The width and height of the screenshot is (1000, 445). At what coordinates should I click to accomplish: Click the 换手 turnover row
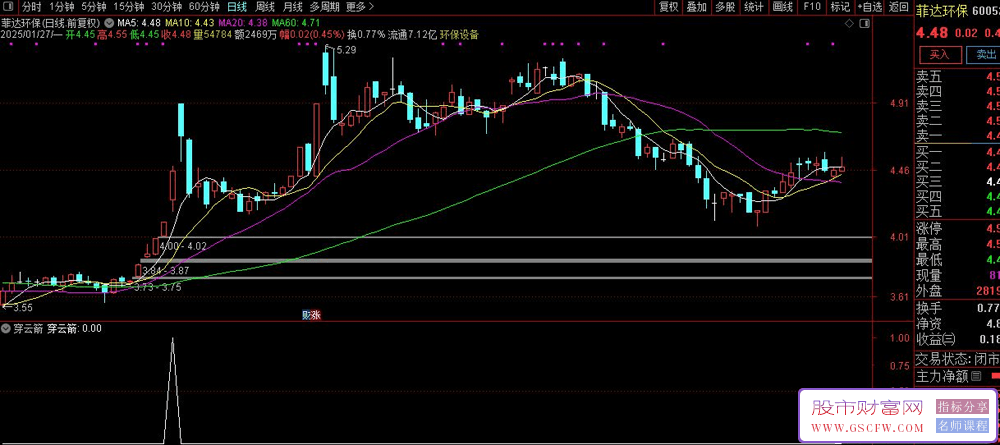pyautogui.click(x=957, y=309)
